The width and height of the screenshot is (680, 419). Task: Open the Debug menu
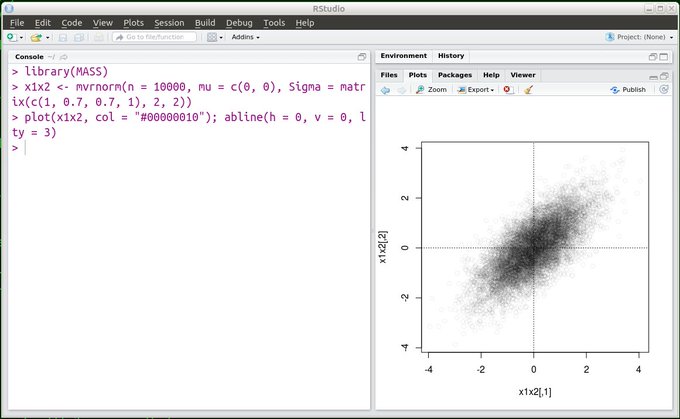pos(239,23)
